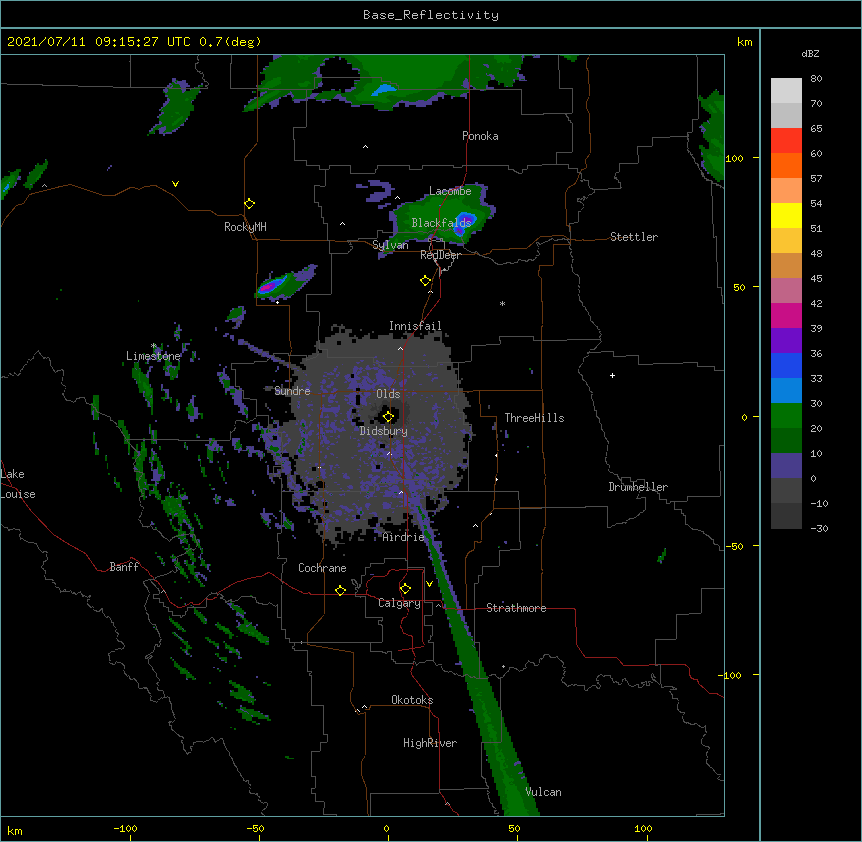
Task: Click the yellow V marker east of Calgary
Action: click(429, 584)
